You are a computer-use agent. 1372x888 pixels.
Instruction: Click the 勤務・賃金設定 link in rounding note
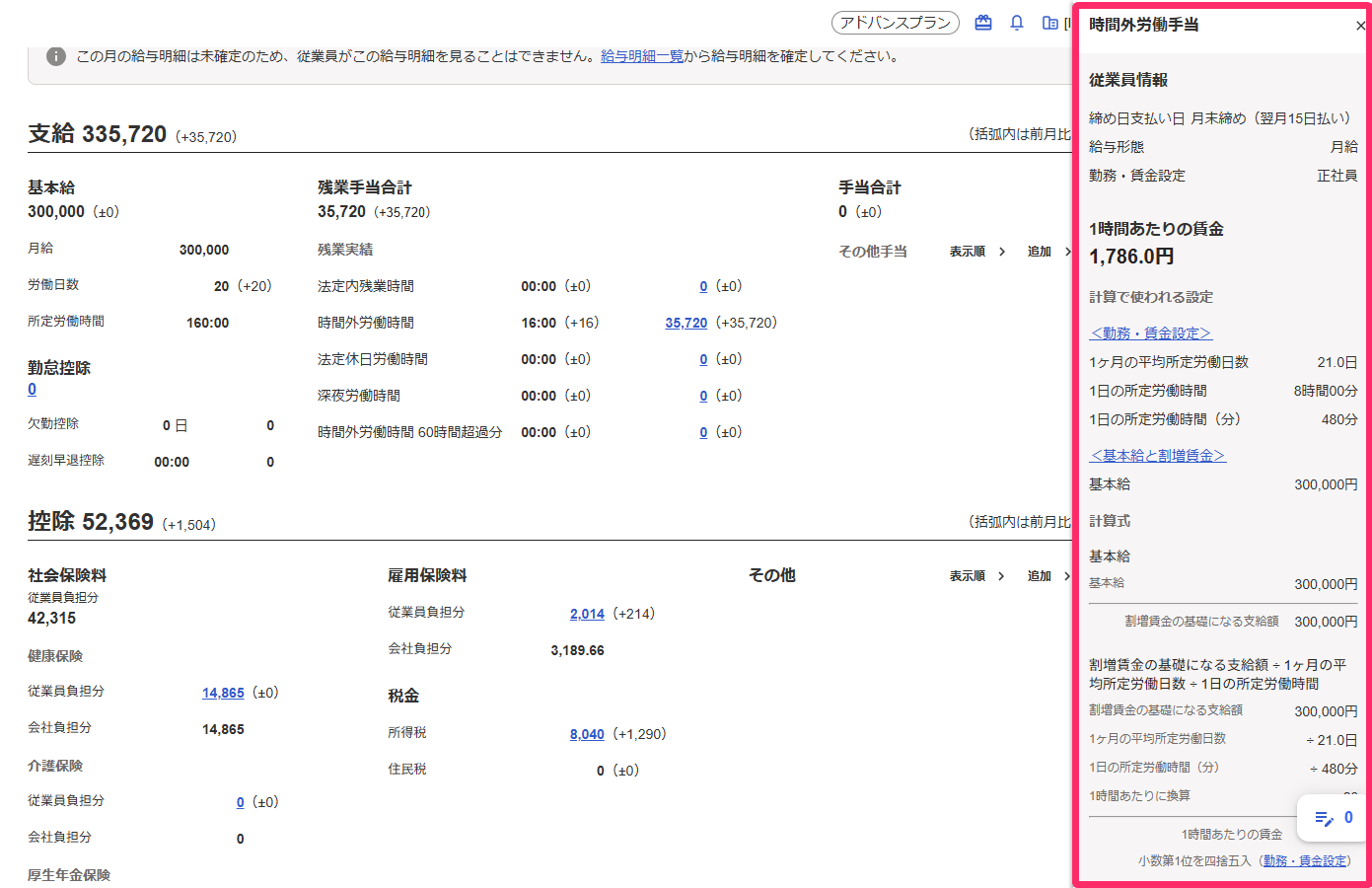(x=1304, y=861)
